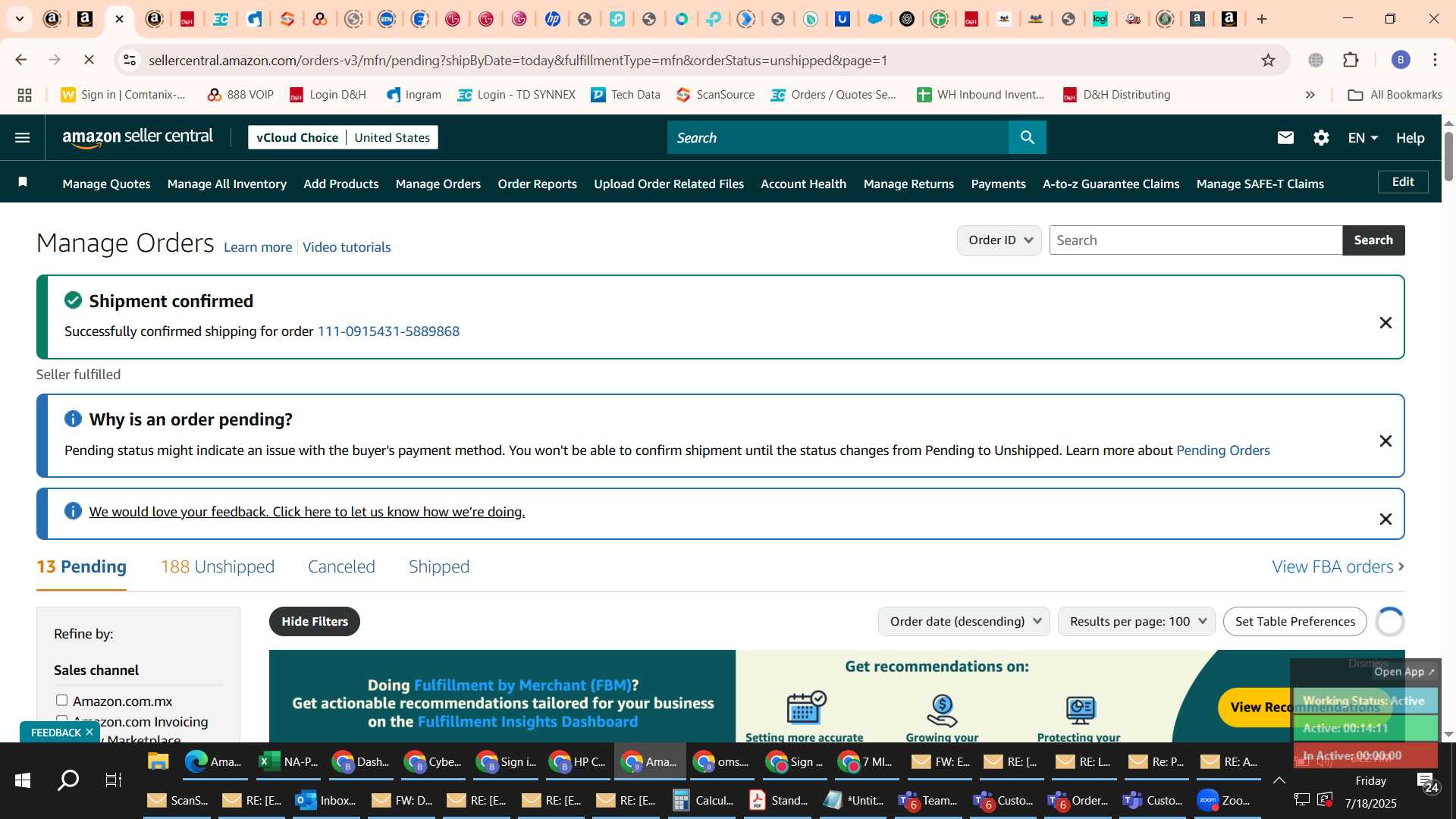The width and height of the screenshot is (1456, 819).
Task: Click the Seller Central header search box
Action: pyautogui.click(x=838, y=137)
